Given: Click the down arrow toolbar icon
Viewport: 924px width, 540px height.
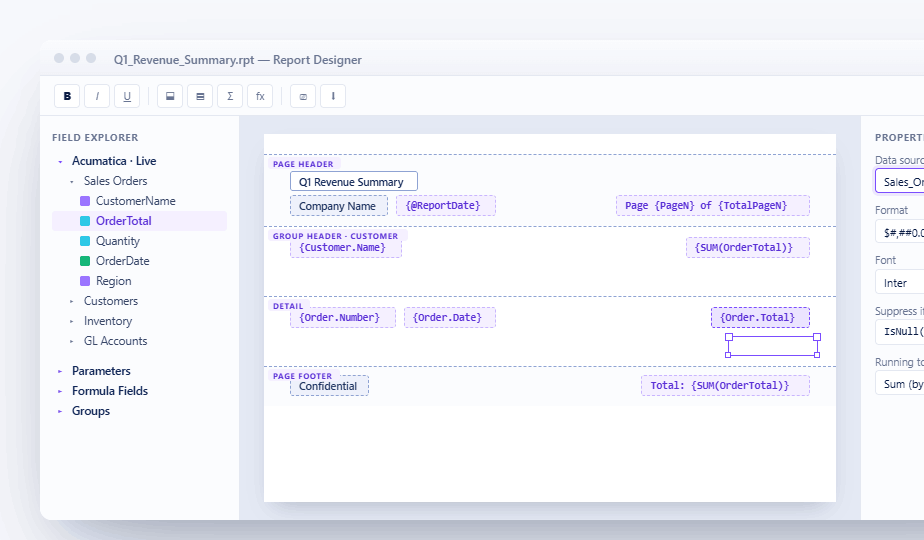Looking at the screenshot, I should tap(333, 96).
